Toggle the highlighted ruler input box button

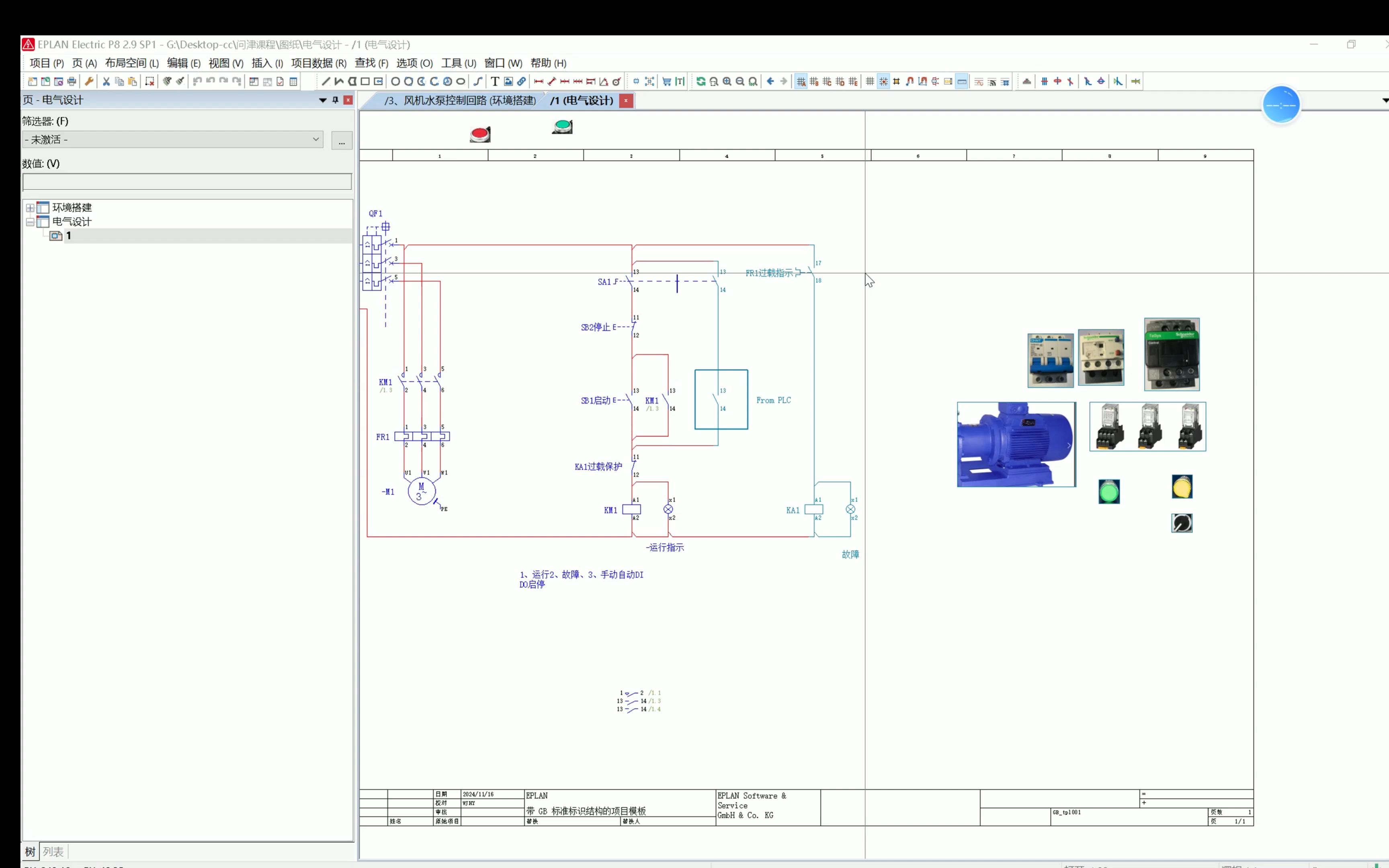coord(961,82)
